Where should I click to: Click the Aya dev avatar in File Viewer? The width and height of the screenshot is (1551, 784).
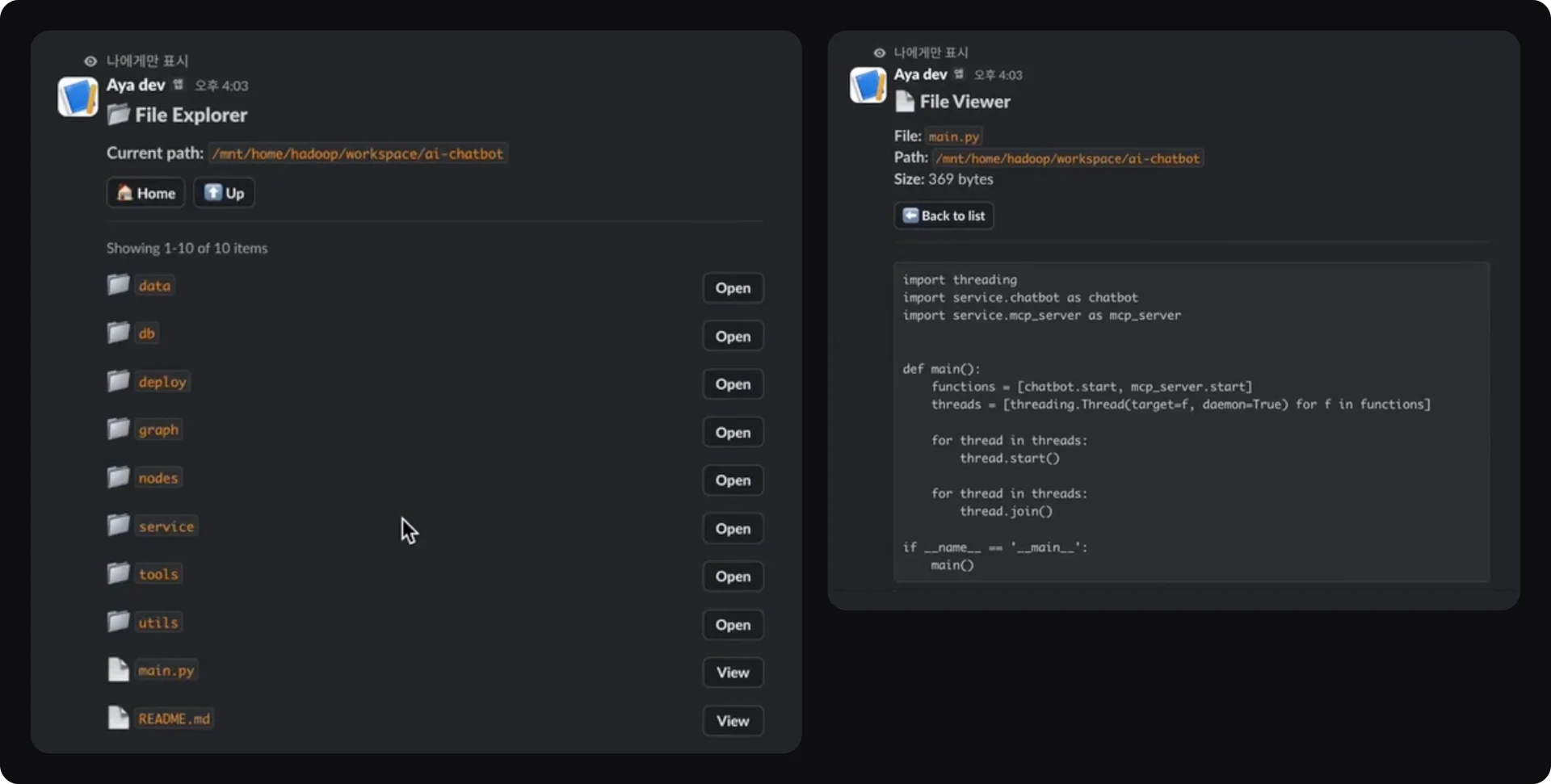[868, 85]
